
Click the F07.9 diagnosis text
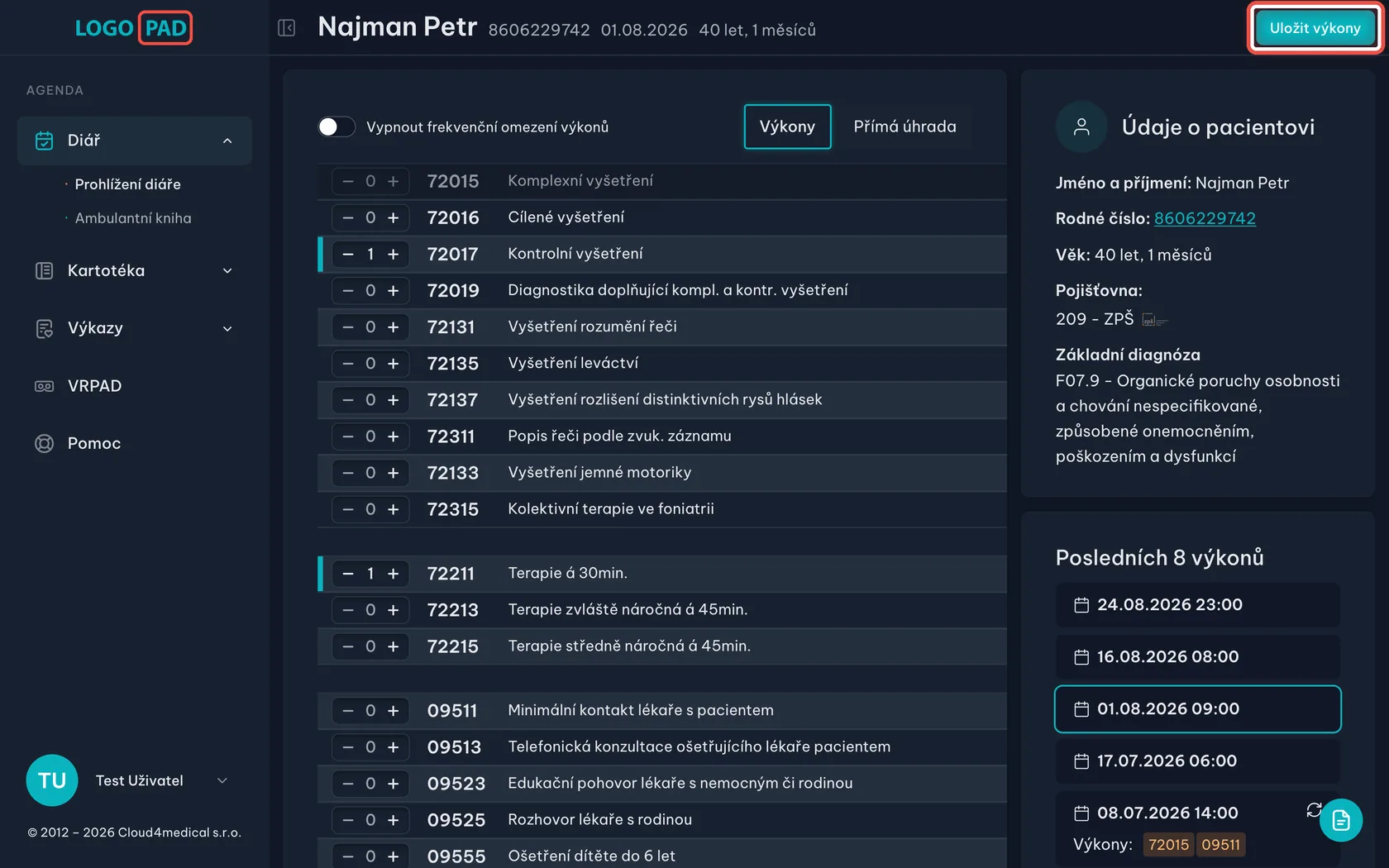tap(1198, 418)
